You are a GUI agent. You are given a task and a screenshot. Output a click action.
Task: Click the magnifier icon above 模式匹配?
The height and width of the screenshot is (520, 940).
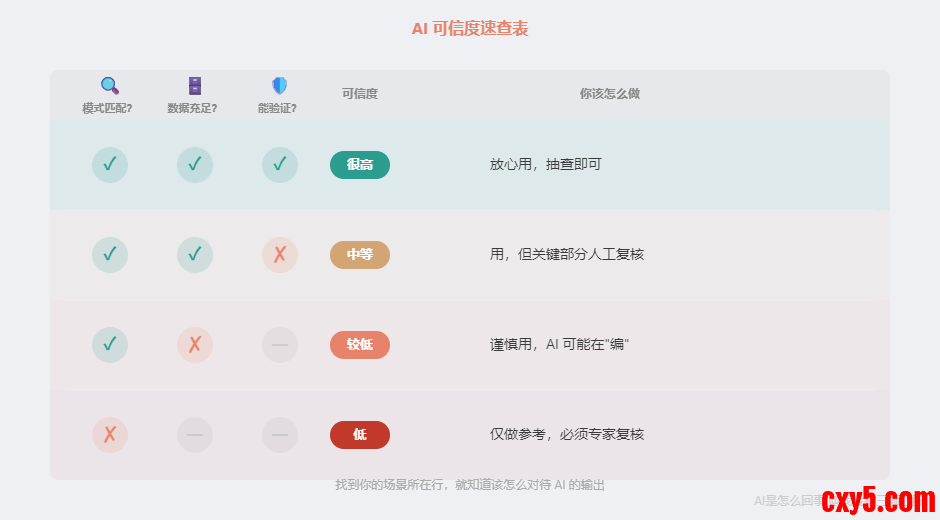pos(110,86)
